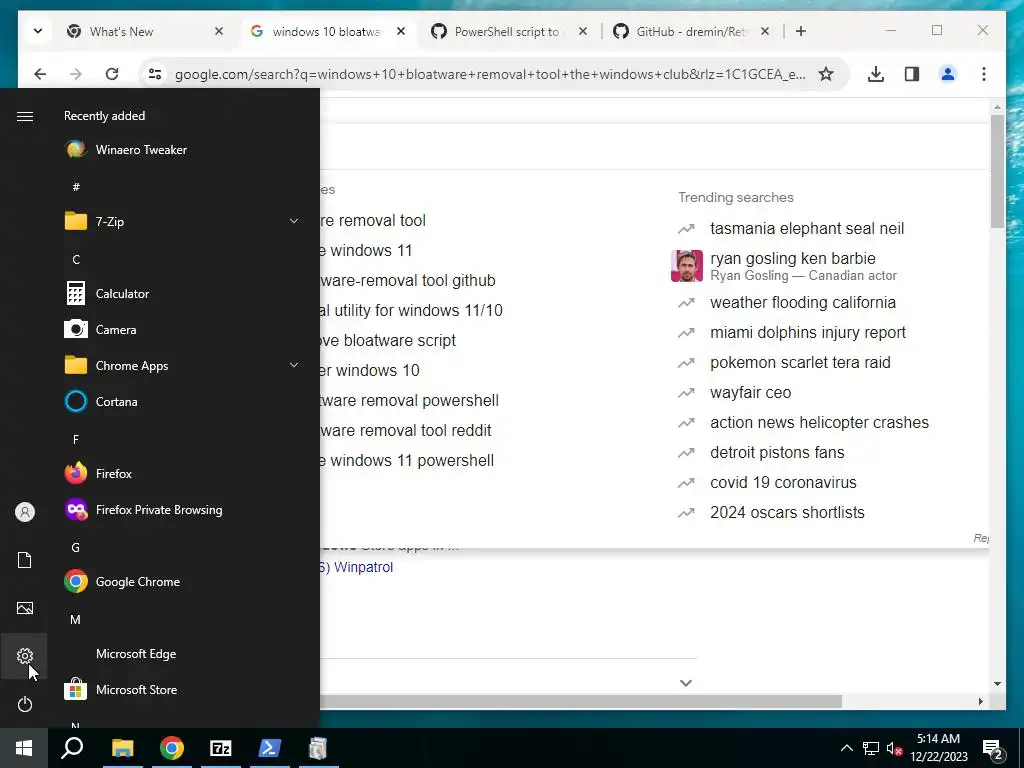Select trending search ryan gosling ken barbie

792,259
